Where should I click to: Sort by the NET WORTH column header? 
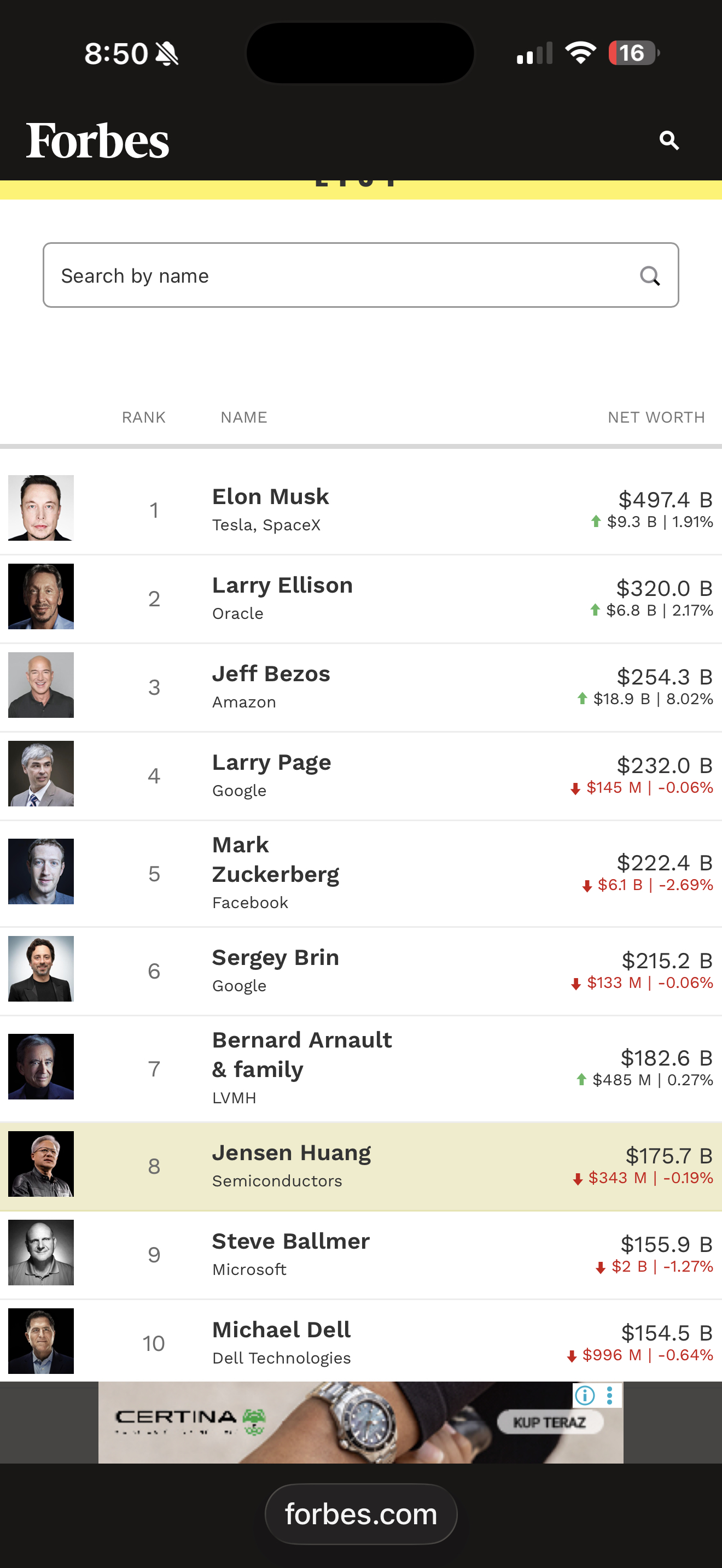pyautogui.click(x=656, y=418)
